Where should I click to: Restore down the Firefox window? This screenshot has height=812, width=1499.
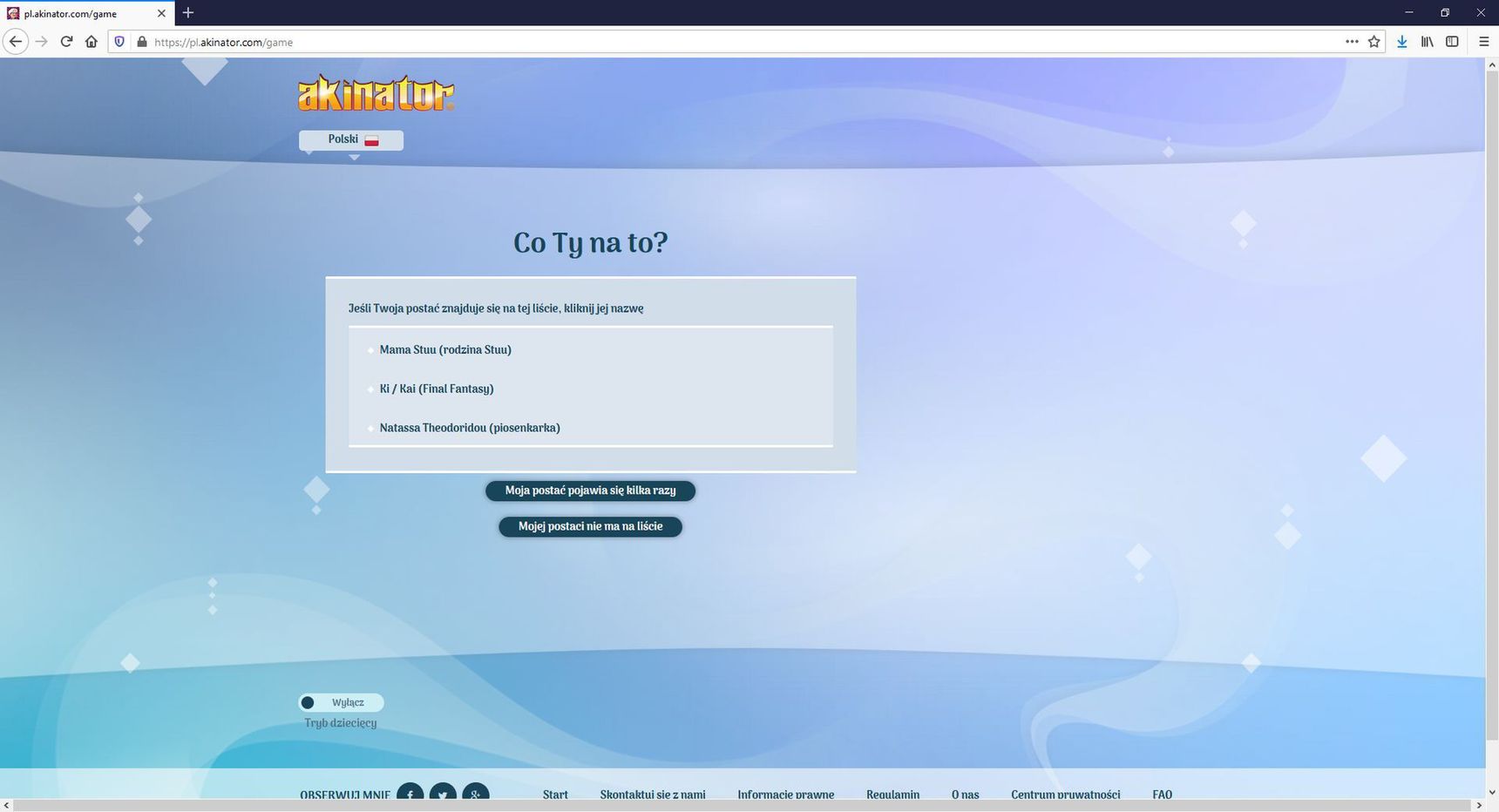(x=1445, y=12)
